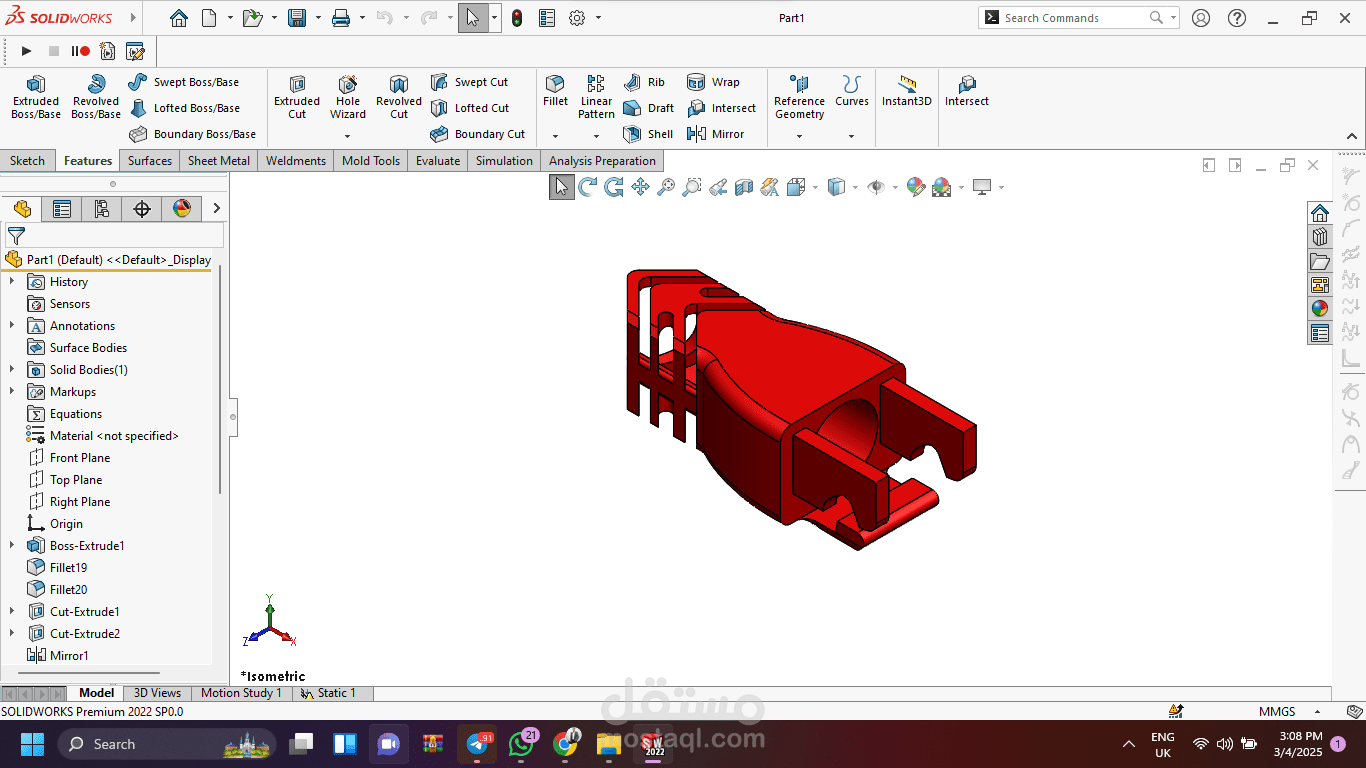Click the Lofted Boss/Base feature

point(184,108)
